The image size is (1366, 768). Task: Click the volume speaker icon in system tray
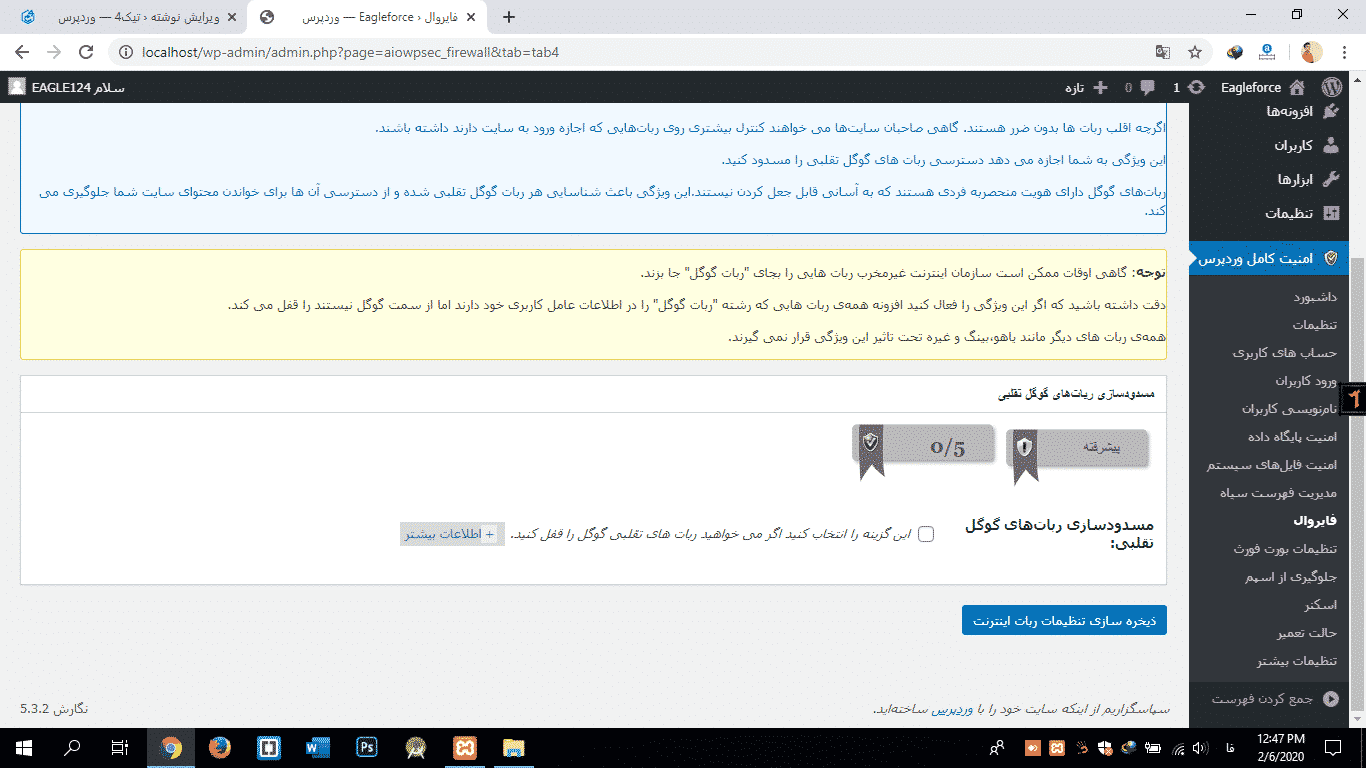1199,747
